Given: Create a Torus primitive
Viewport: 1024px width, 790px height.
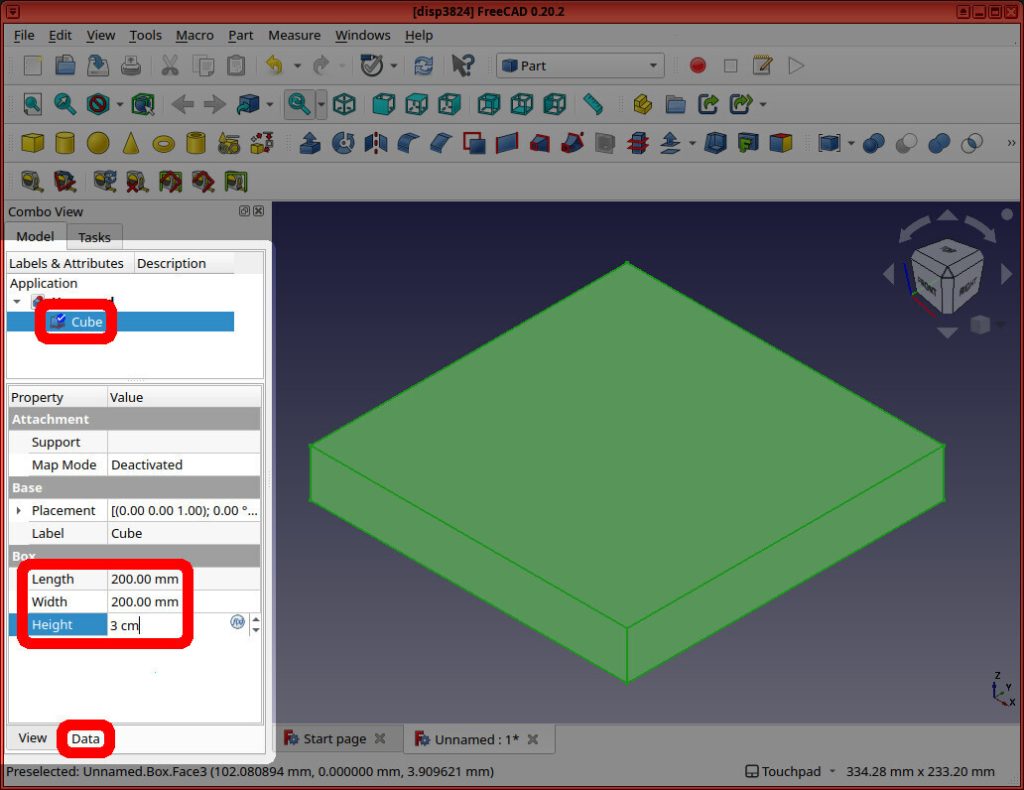Looking at the screenshot, I should point(162,143).
